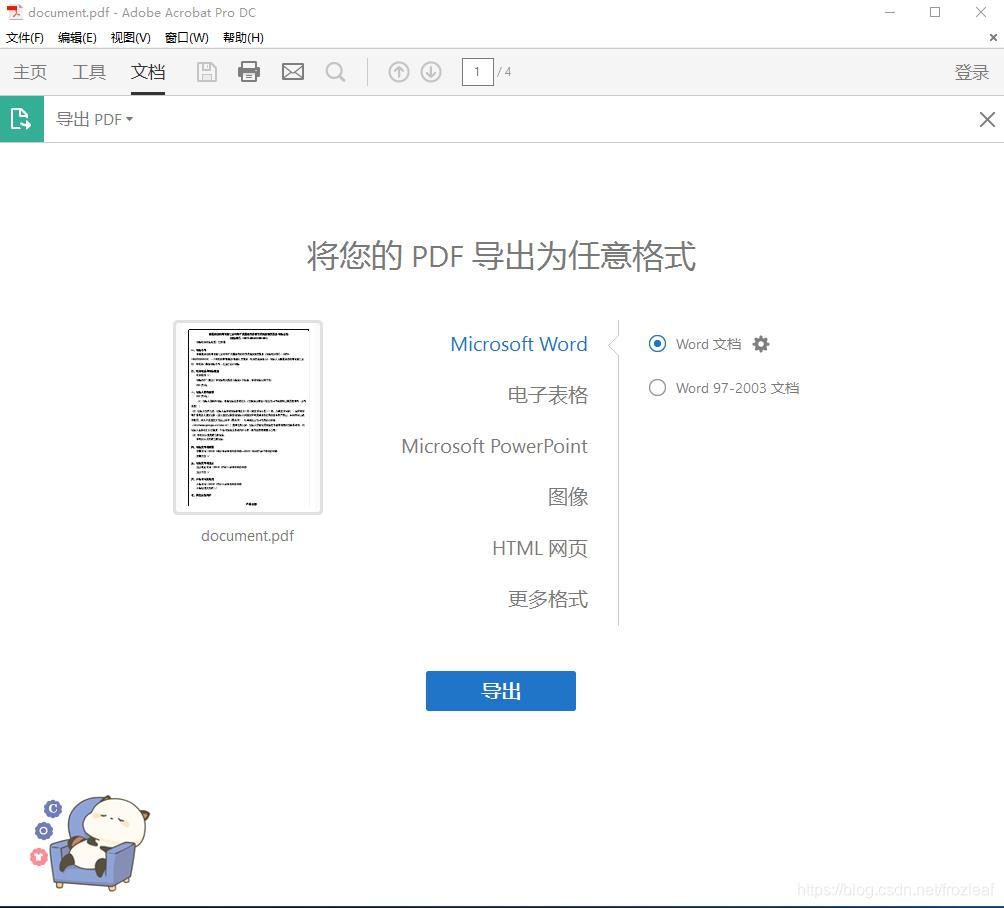Open the 编辑(E) menu

click(x=77, y=38)
